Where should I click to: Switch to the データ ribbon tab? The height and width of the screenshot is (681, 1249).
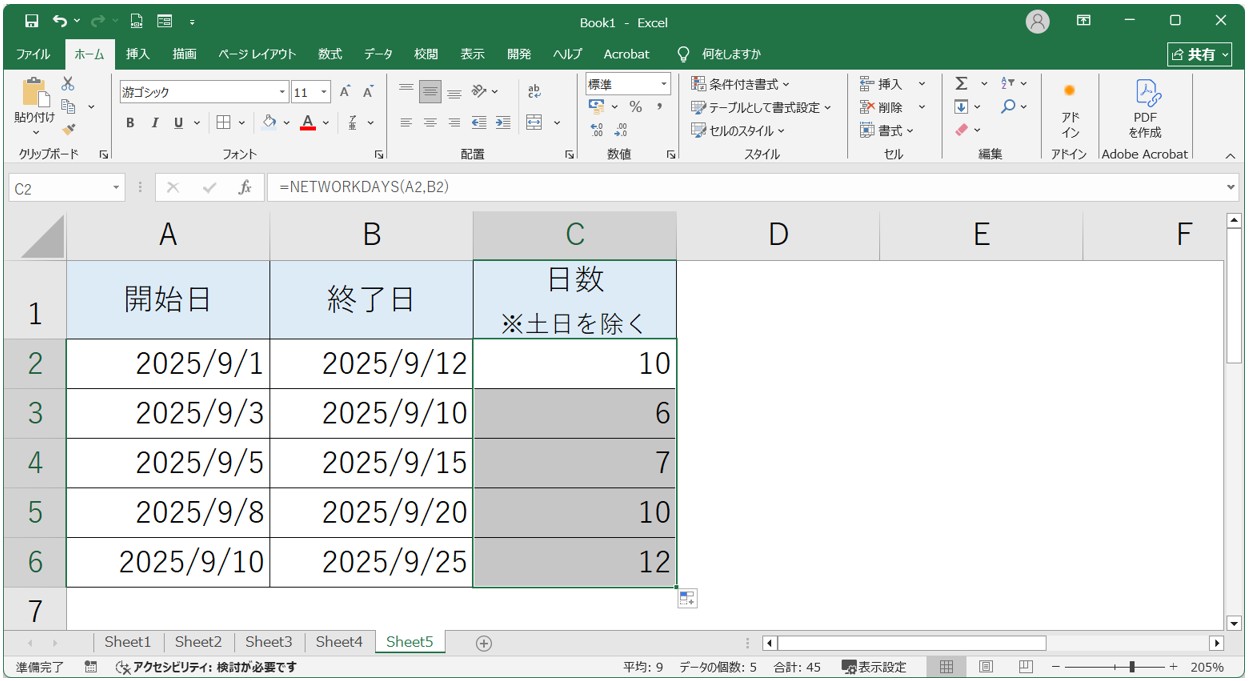tap(378, 54)
